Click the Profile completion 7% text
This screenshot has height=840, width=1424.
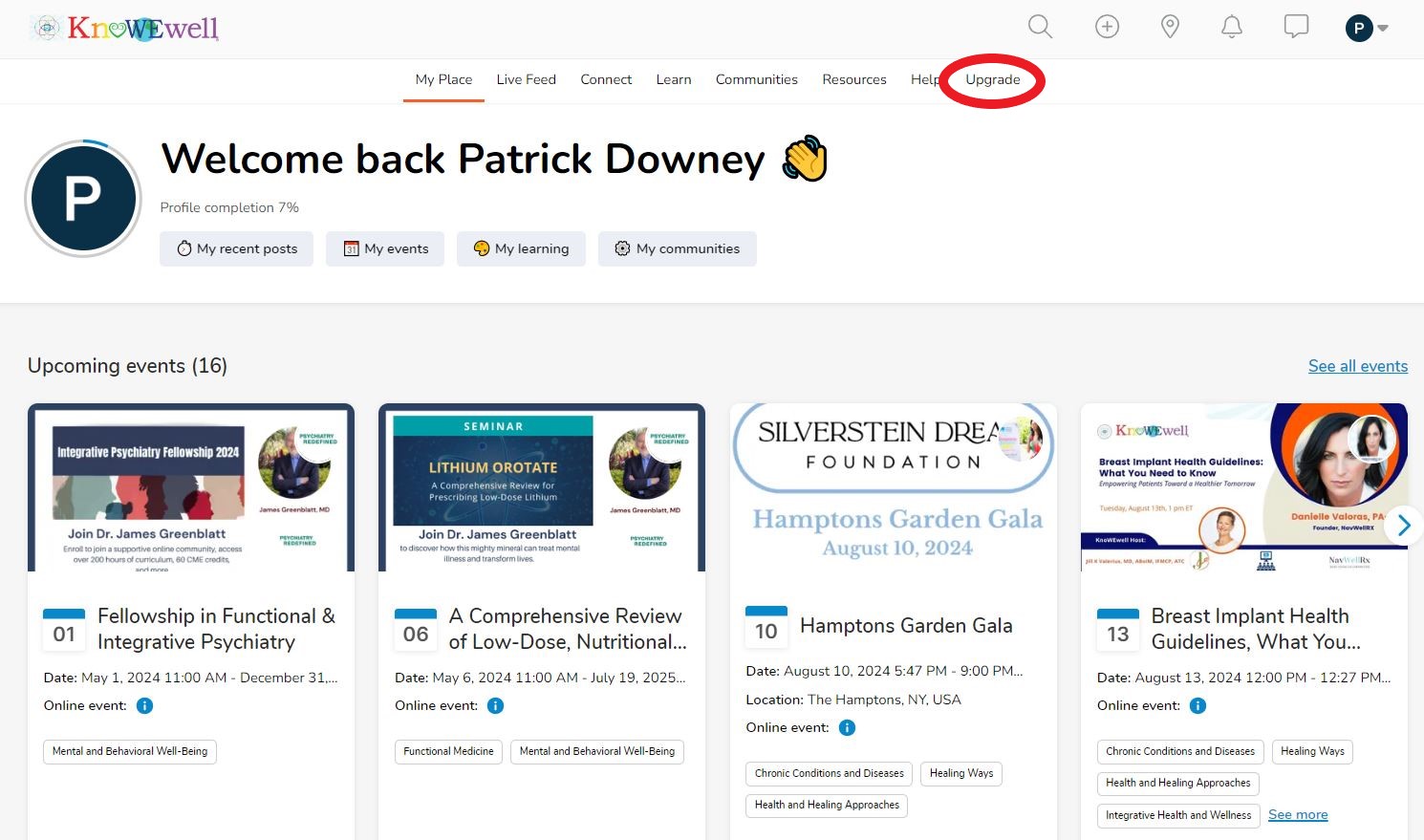(x=229, y=207)
